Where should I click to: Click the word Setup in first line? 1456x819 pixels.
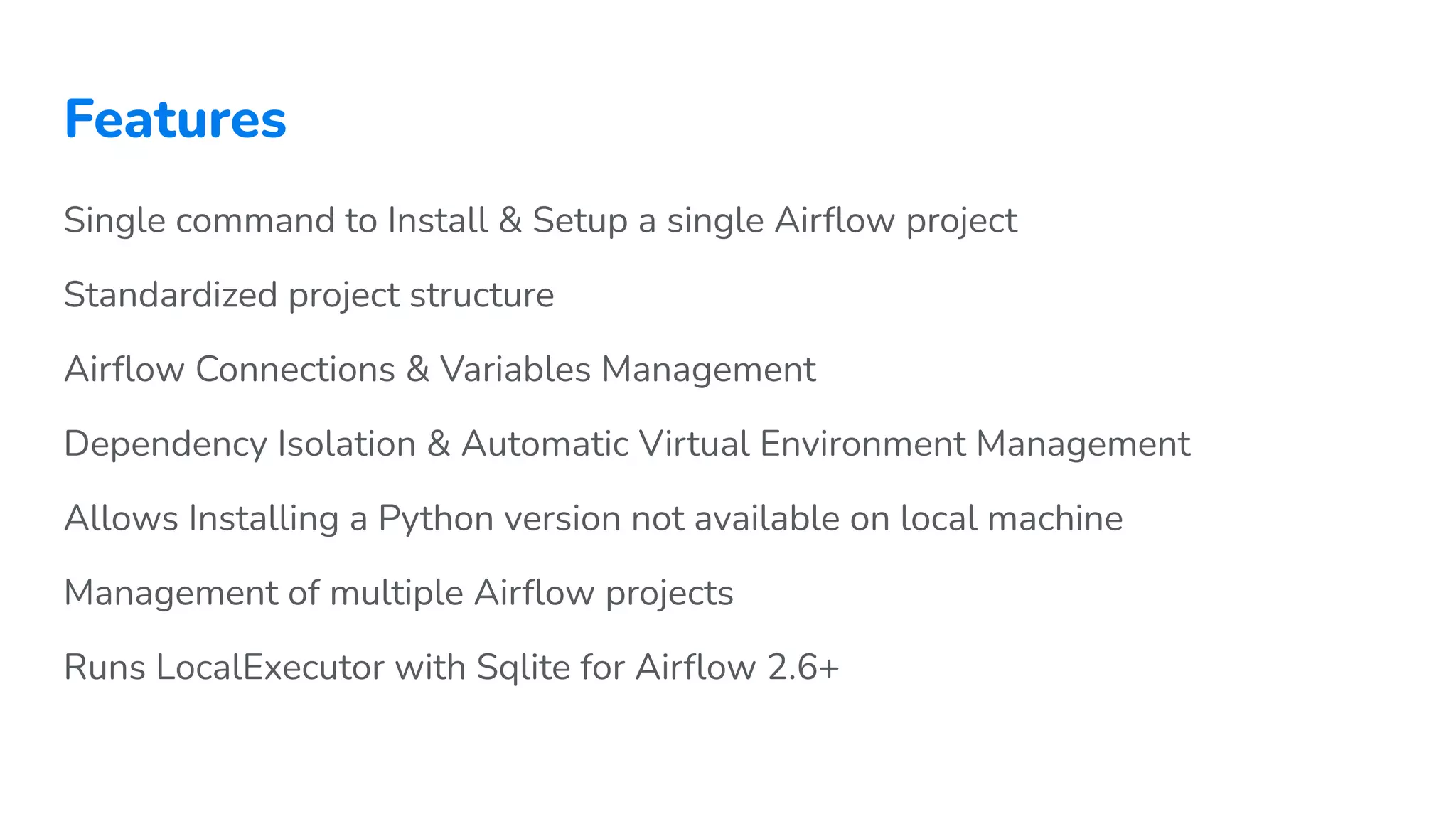(580, 222)
